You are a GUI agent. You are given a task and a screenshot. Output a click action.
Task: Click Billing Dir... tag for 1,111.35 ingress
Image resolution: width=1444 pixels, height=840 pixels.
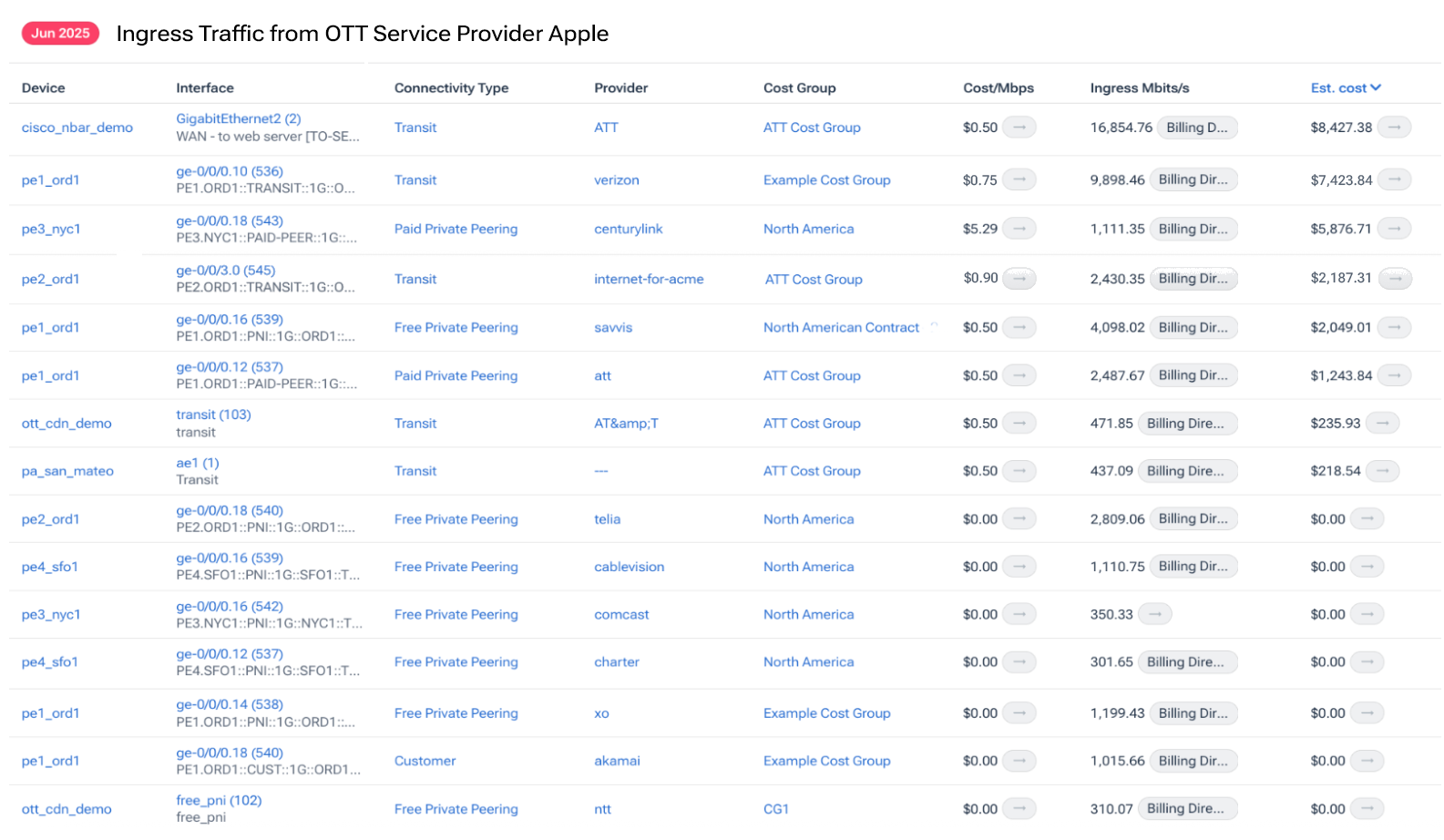[1193, 229]
